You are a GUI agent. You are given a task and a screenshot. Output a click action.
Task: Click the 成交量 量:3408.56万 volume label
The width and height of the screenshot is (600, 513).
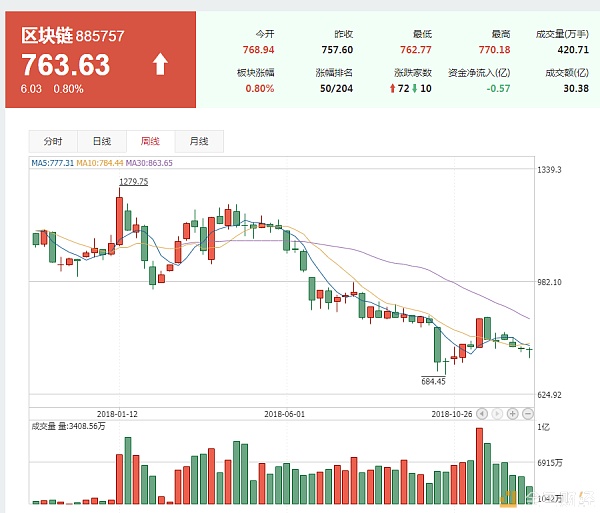tap(68, 426)
